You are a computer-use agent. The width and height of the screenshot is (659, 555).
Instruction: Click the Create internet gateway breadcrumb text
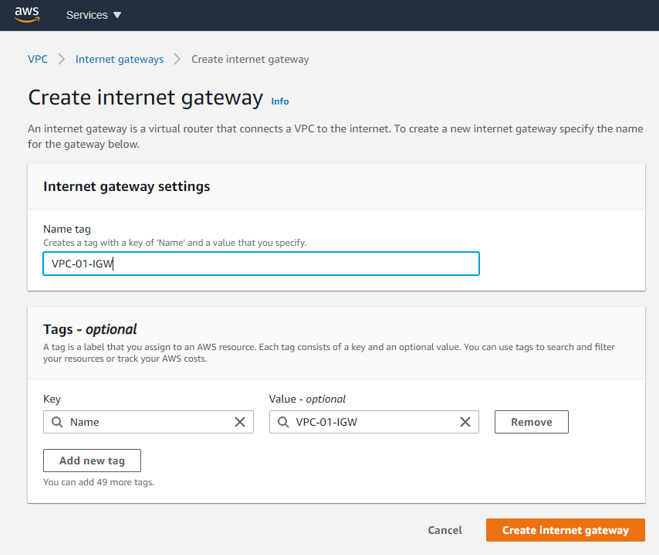click(250, 59)
